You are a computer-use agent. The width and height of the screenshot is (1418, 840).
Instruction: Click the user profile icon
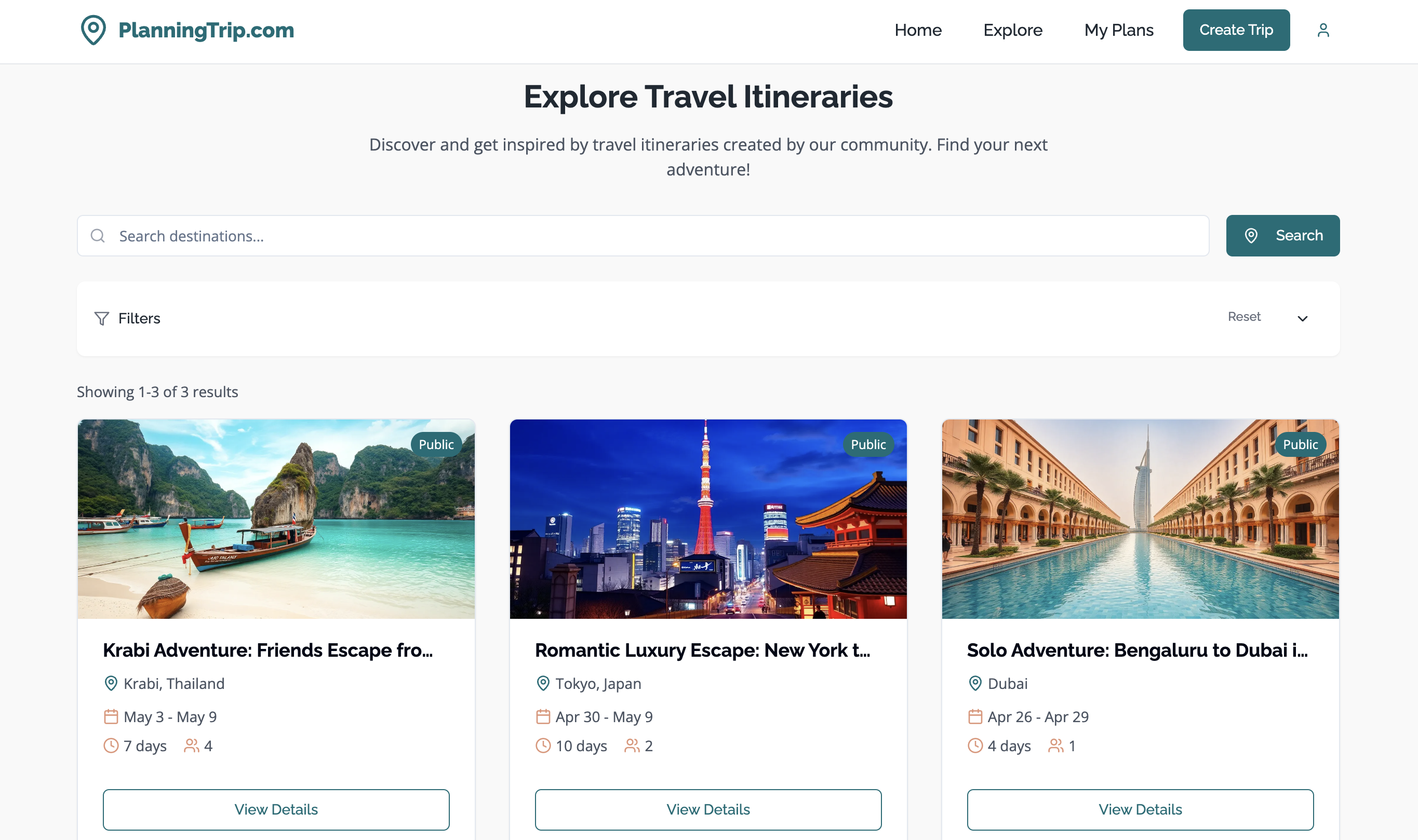[x=1323, y=30]
